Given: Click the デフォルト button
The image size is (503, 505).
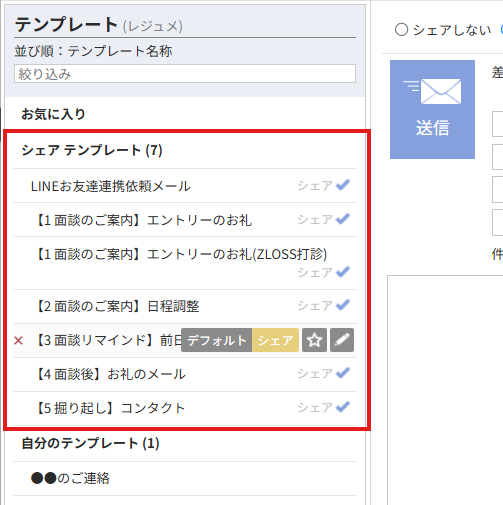Looking at the screenshot, I should click(217, 340).
